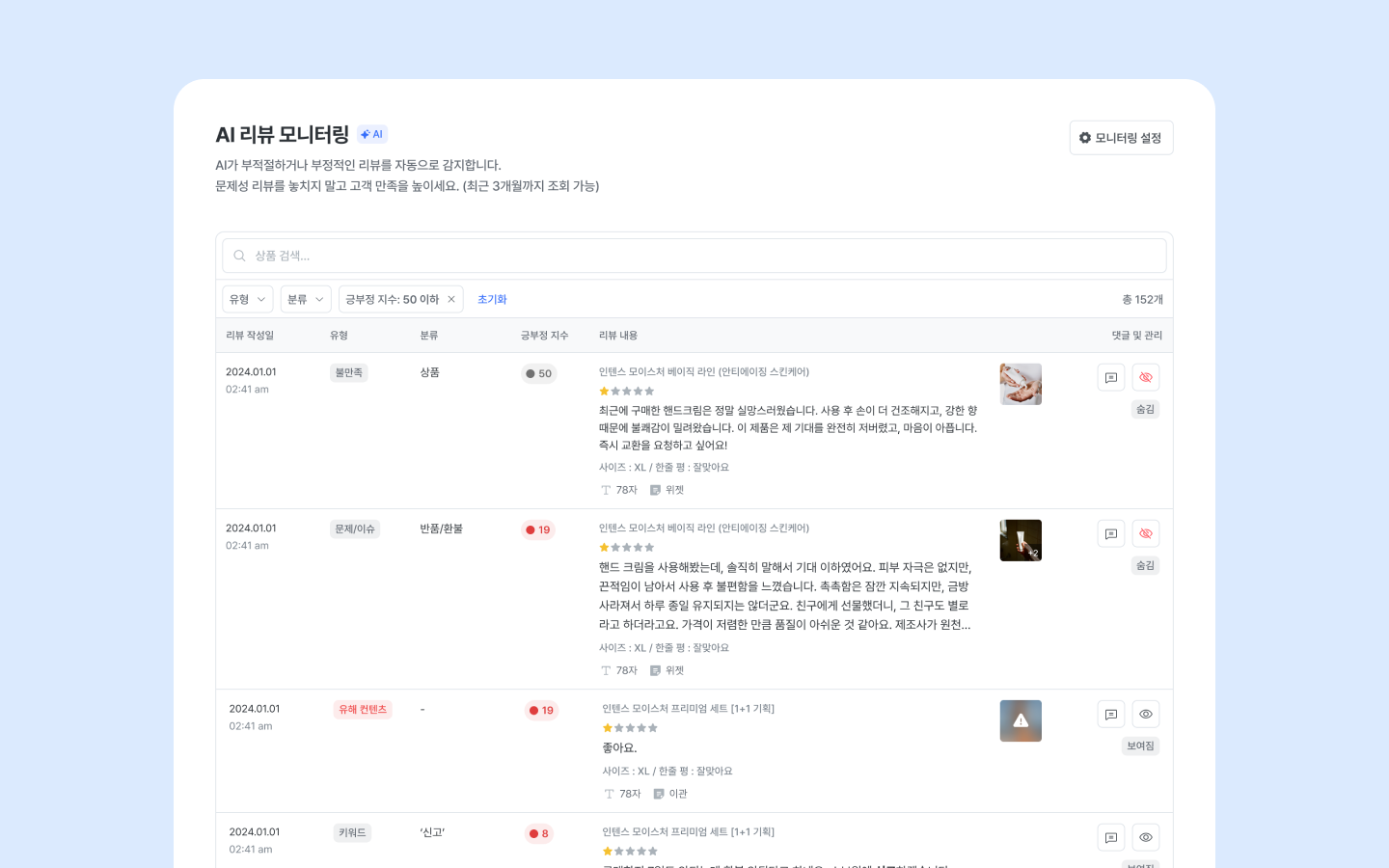Open the comment icon for the 불만족 review
Screen dimensions: 1389x868
[1111, 377]
